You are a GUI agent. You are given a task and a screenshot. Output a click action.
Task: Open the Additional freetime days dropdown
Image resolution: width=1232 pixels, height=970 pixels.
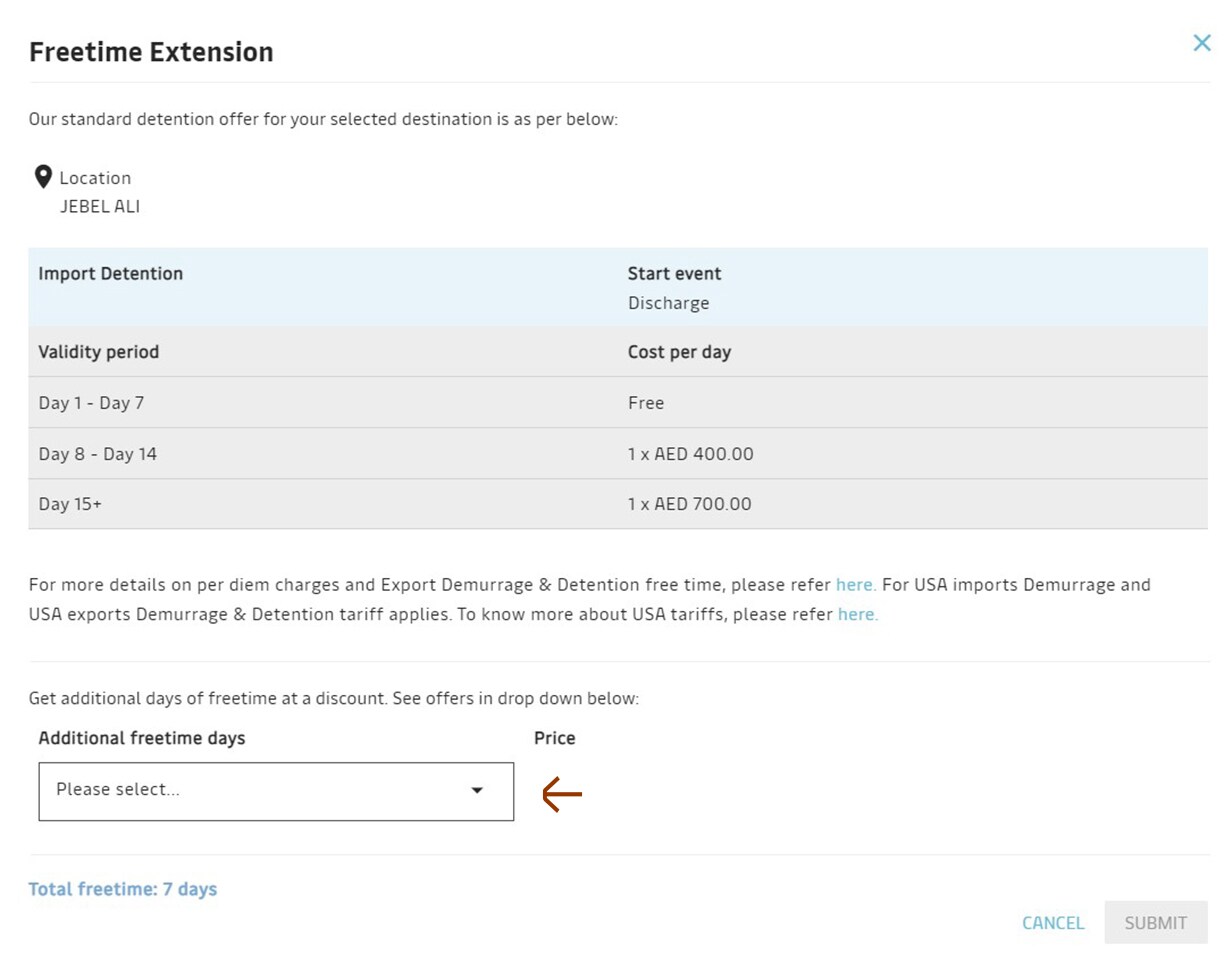275,791
